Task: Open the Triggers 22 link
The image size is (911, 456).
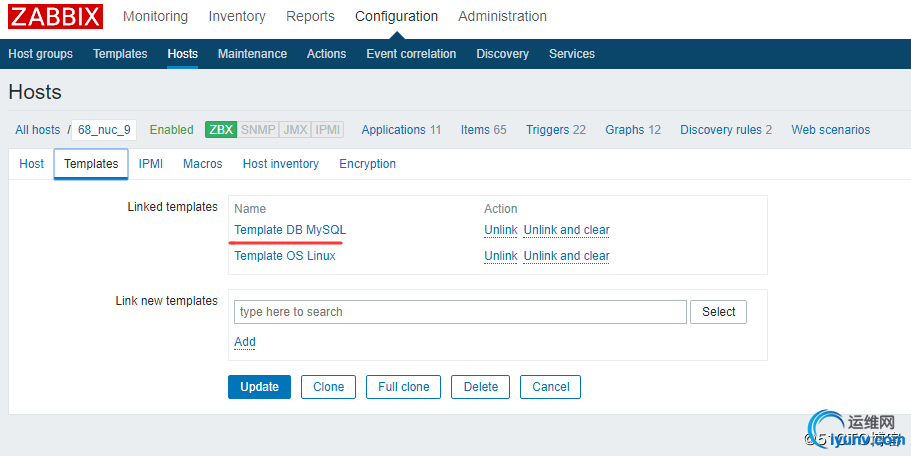Action: 555,130
